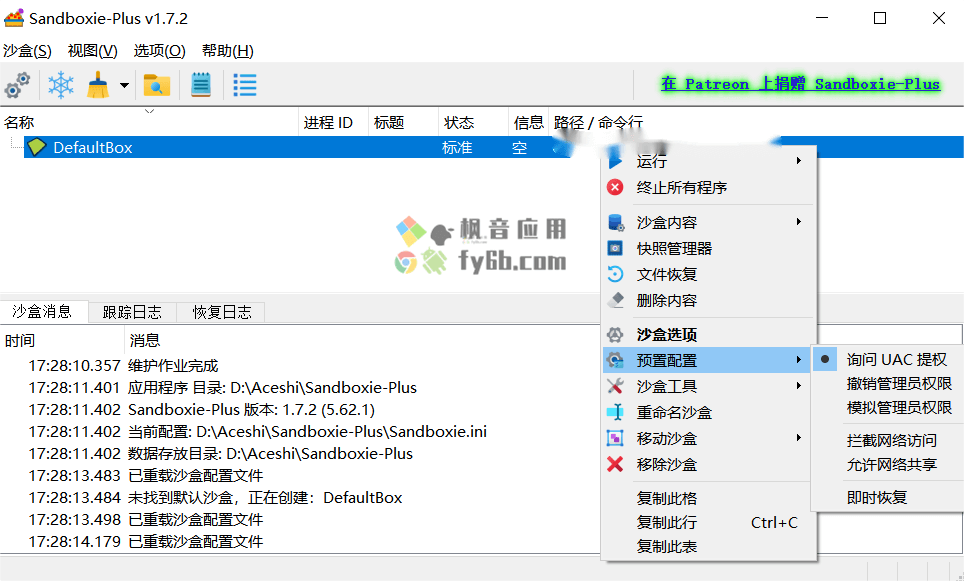Click the red stop icon for 终止所有程序

coord(615,188)
